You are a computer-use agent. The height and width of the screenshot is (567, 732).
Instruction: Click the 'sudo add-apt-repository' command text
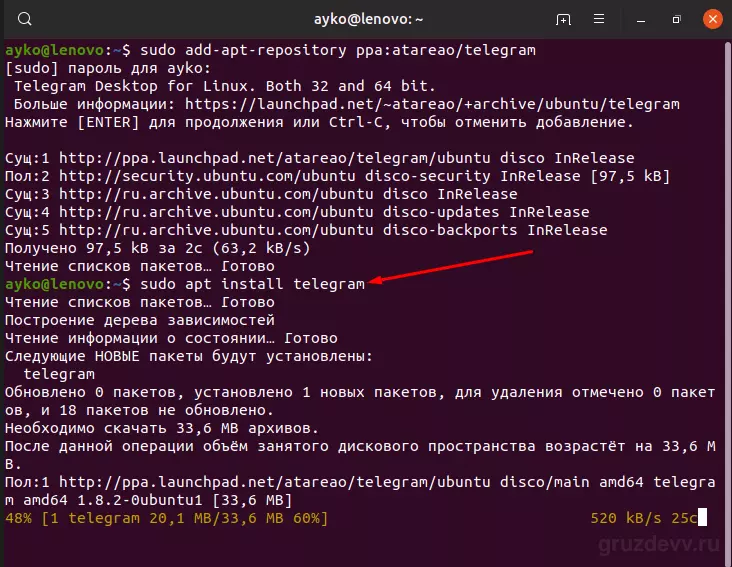click(x=338, y=50)
